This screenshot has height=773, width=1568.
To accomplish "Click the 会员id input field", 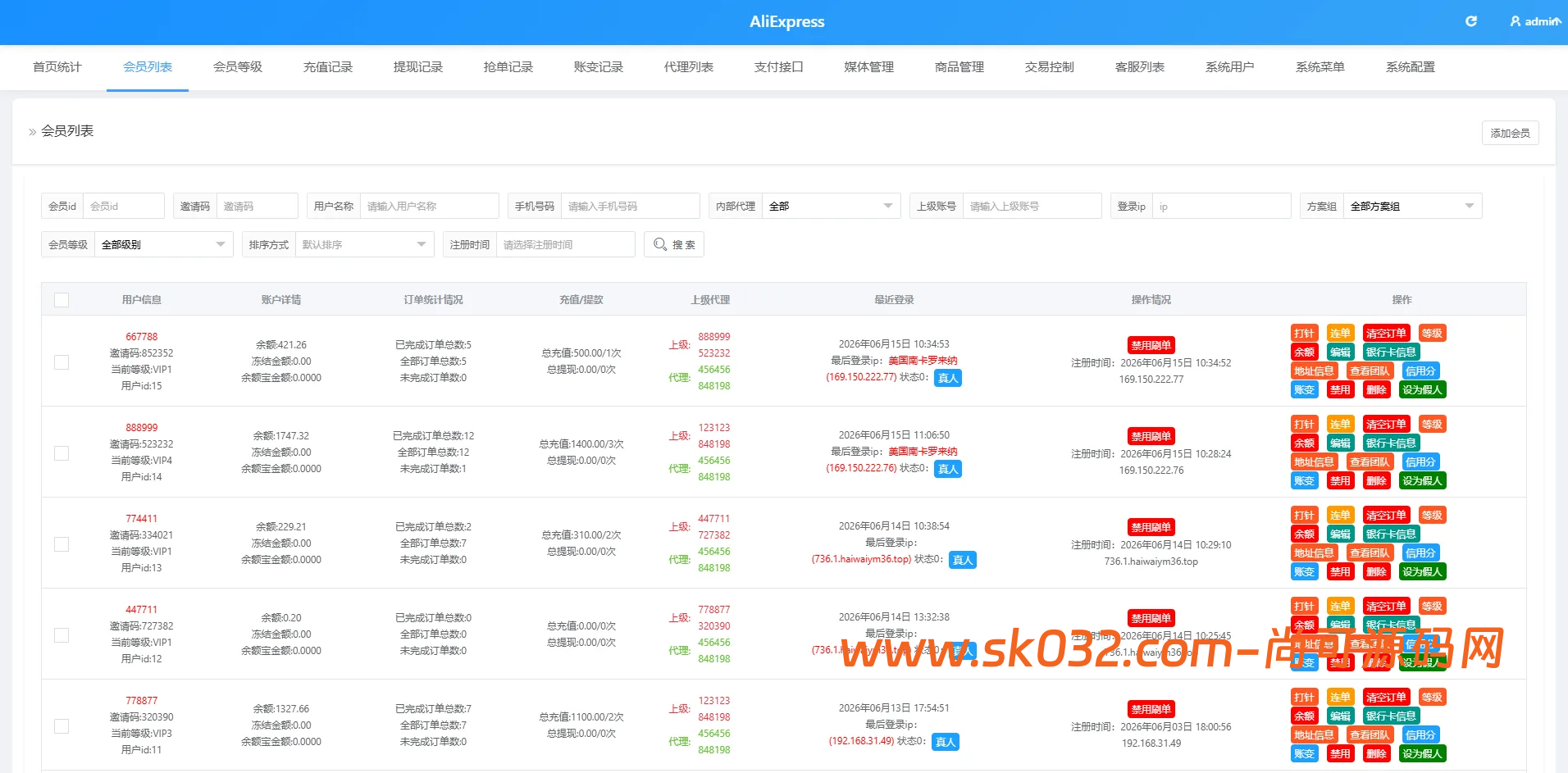I will click(124, 206).
